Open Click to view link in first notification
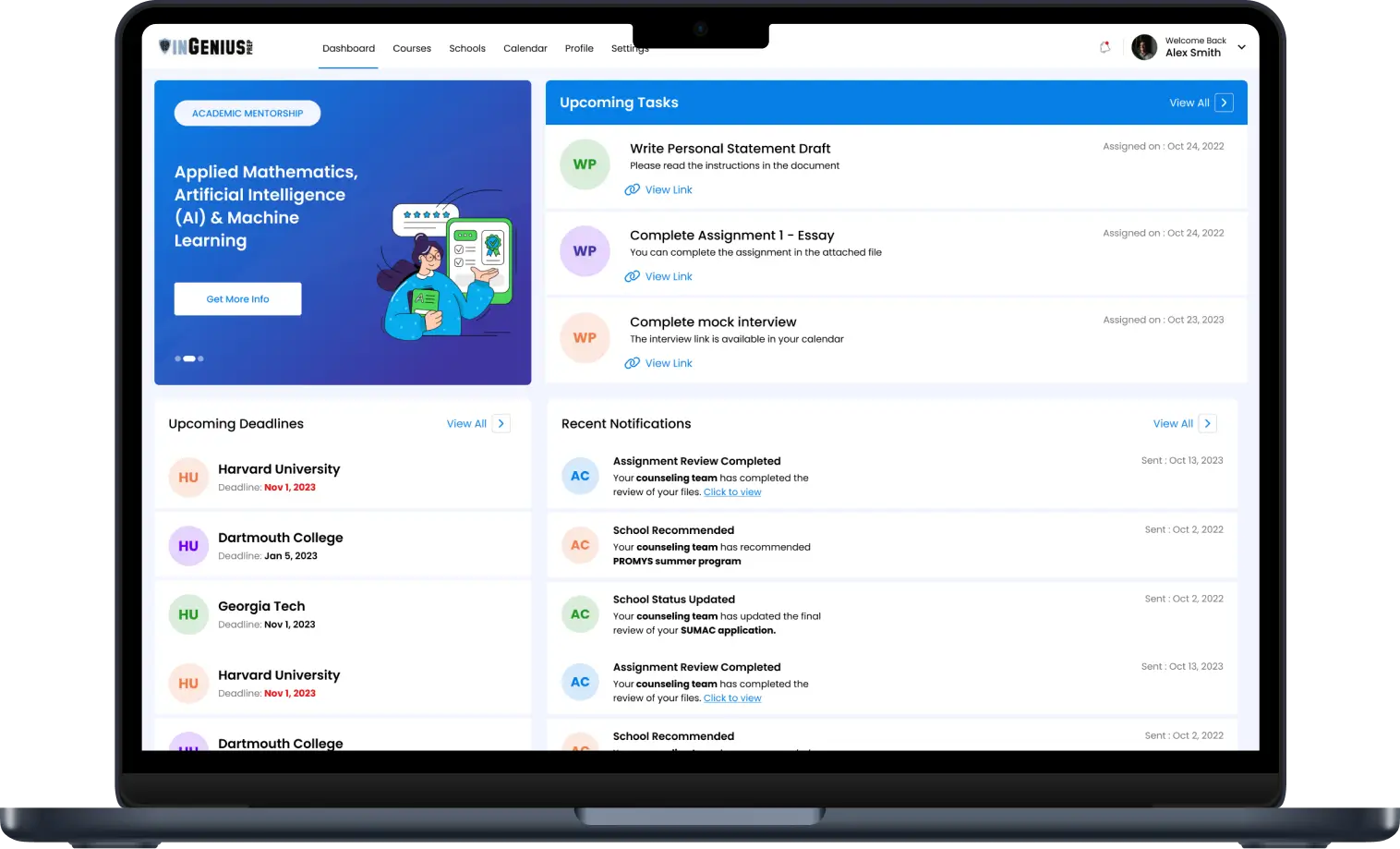This screenshot has width=1400, height=849. click(732, 492)
